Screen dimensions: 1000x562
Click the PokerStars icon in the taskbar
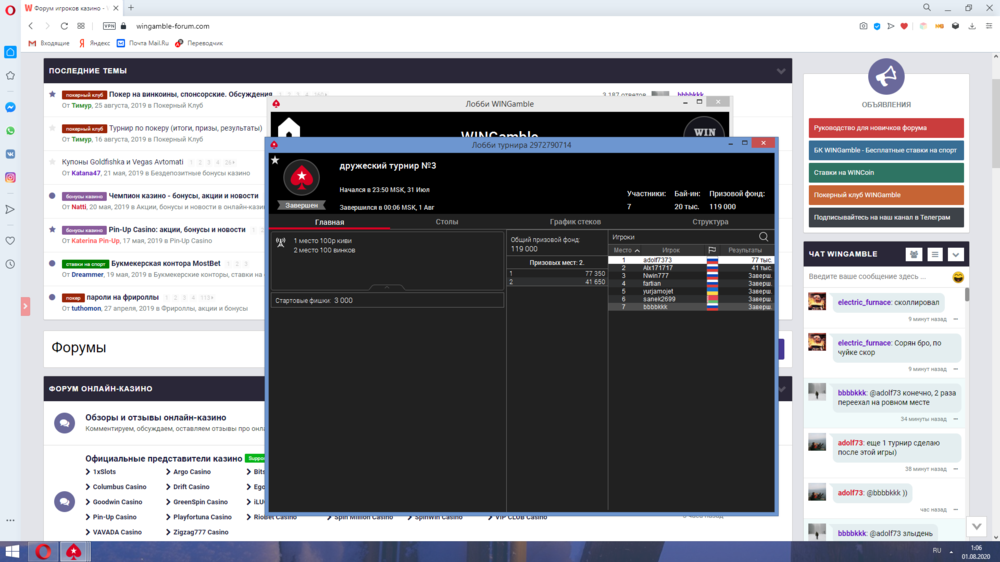(73, 551)
